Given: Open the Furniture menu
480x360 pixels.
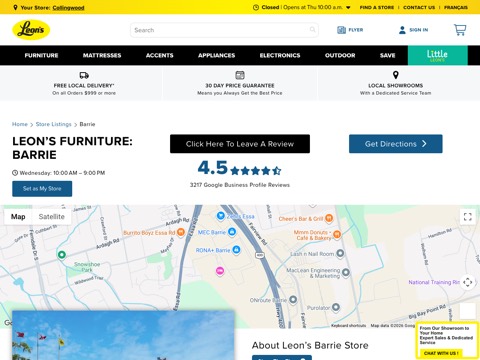Looking at the screenshot, I should point(41,55).
